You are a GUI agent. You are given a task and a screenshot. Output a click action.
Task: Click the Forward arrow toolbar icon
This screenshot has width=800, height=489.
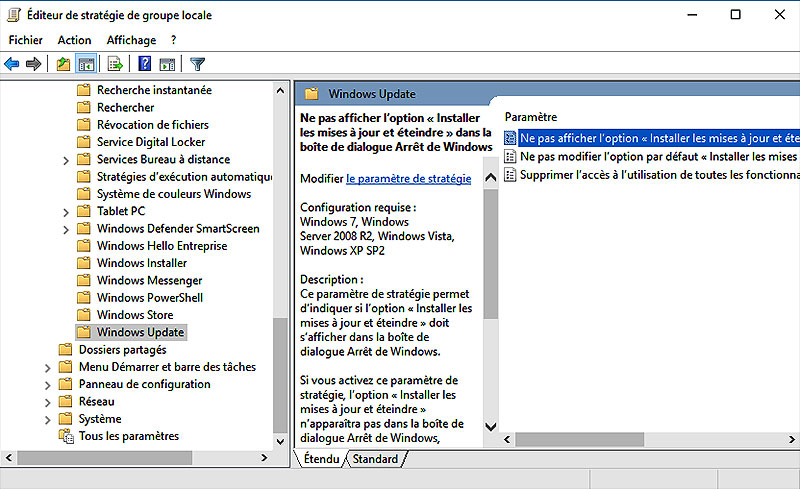[34, 64]
